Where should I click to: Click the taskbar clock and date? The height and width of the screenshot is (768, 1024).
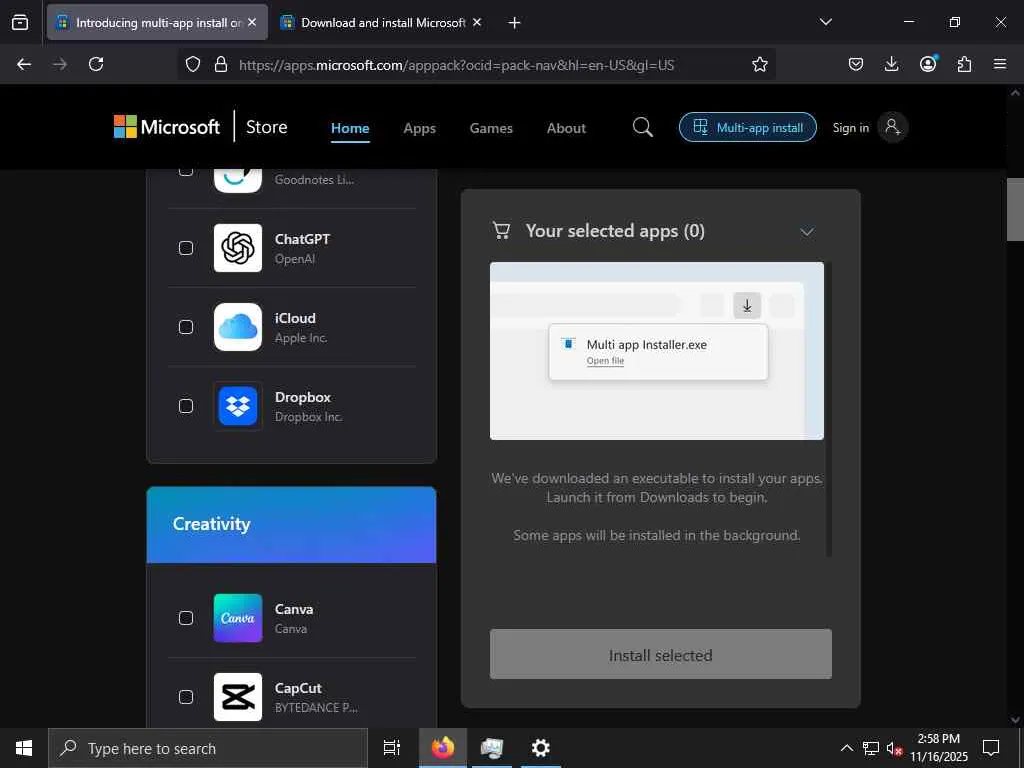click(x=939, y=748)
